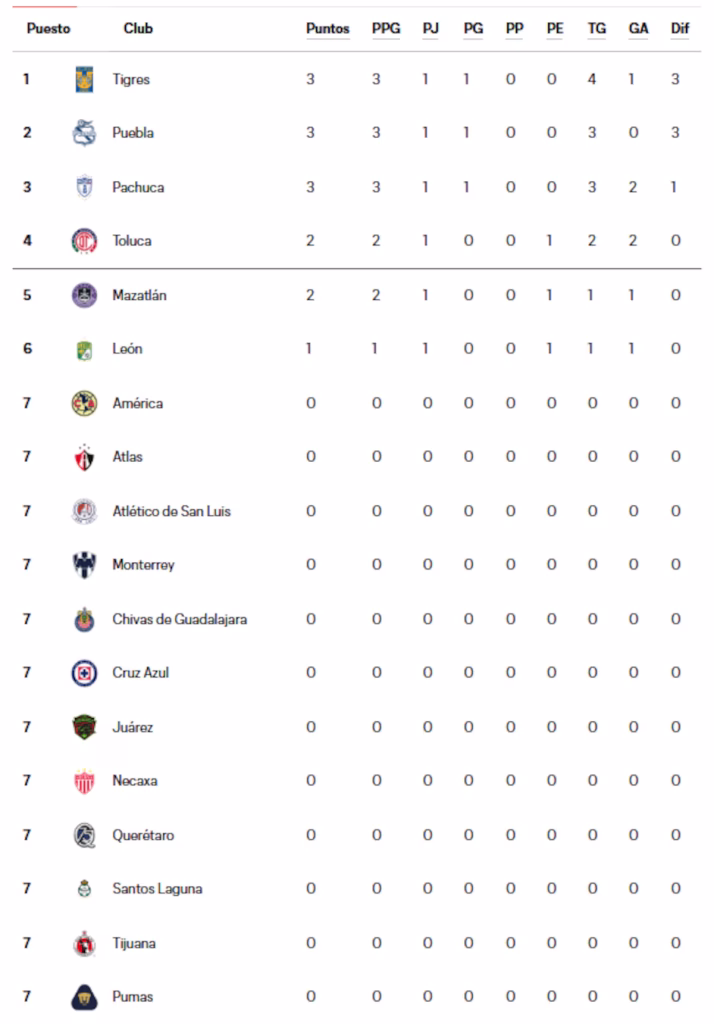
Task: Click the Toluca team logo
Action: pos(84,241)
